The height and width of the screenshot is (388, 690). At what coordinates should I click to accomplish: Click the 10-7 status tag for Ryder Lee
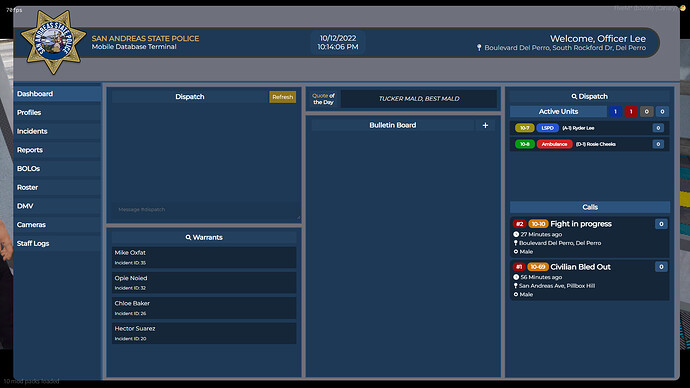[525, 128]
